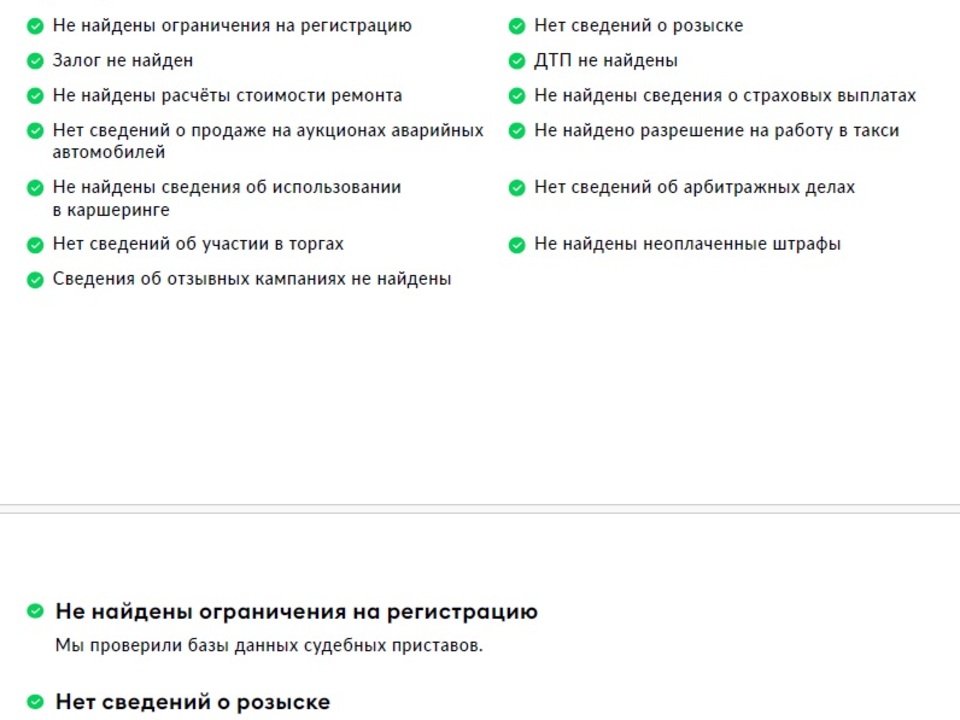Open "Не найдены сведения о страховых выплатах"

coord(724,96)
